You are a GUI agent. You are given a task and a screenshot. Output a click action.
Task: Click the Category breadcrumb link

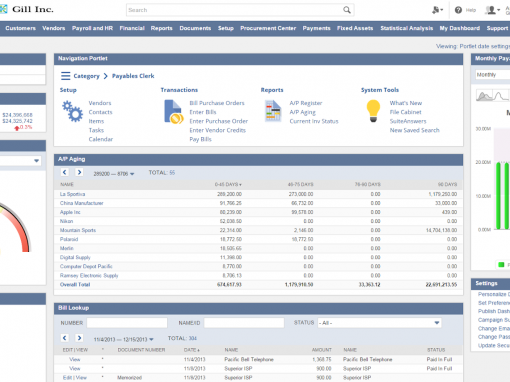pyautogui.click(x=86, y=76)
